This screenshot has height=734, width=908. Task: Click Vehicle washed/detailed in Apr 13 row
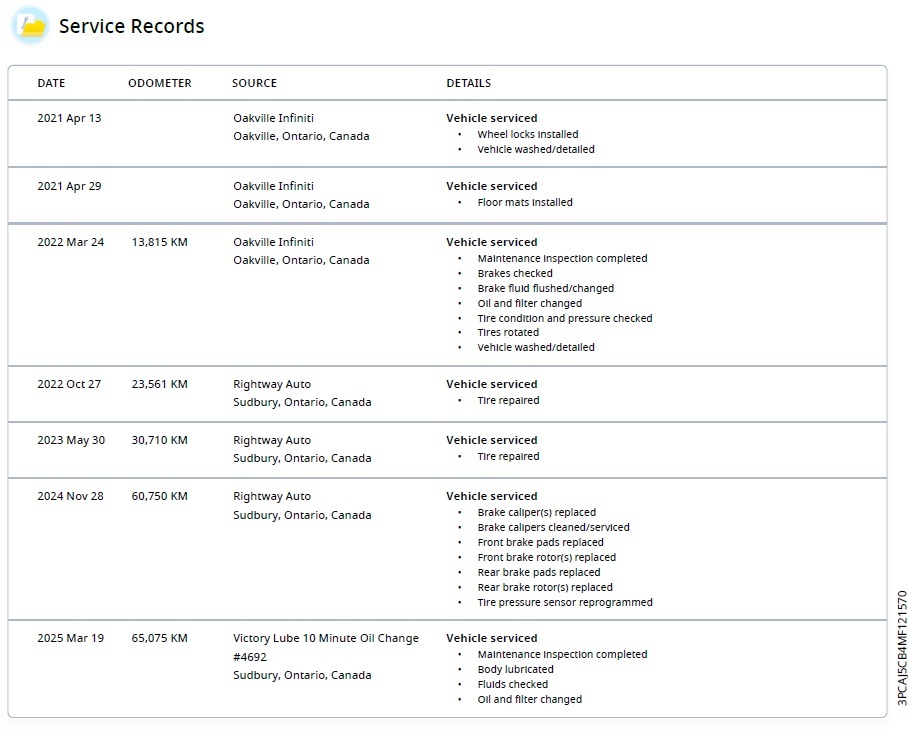pos(536,149)
